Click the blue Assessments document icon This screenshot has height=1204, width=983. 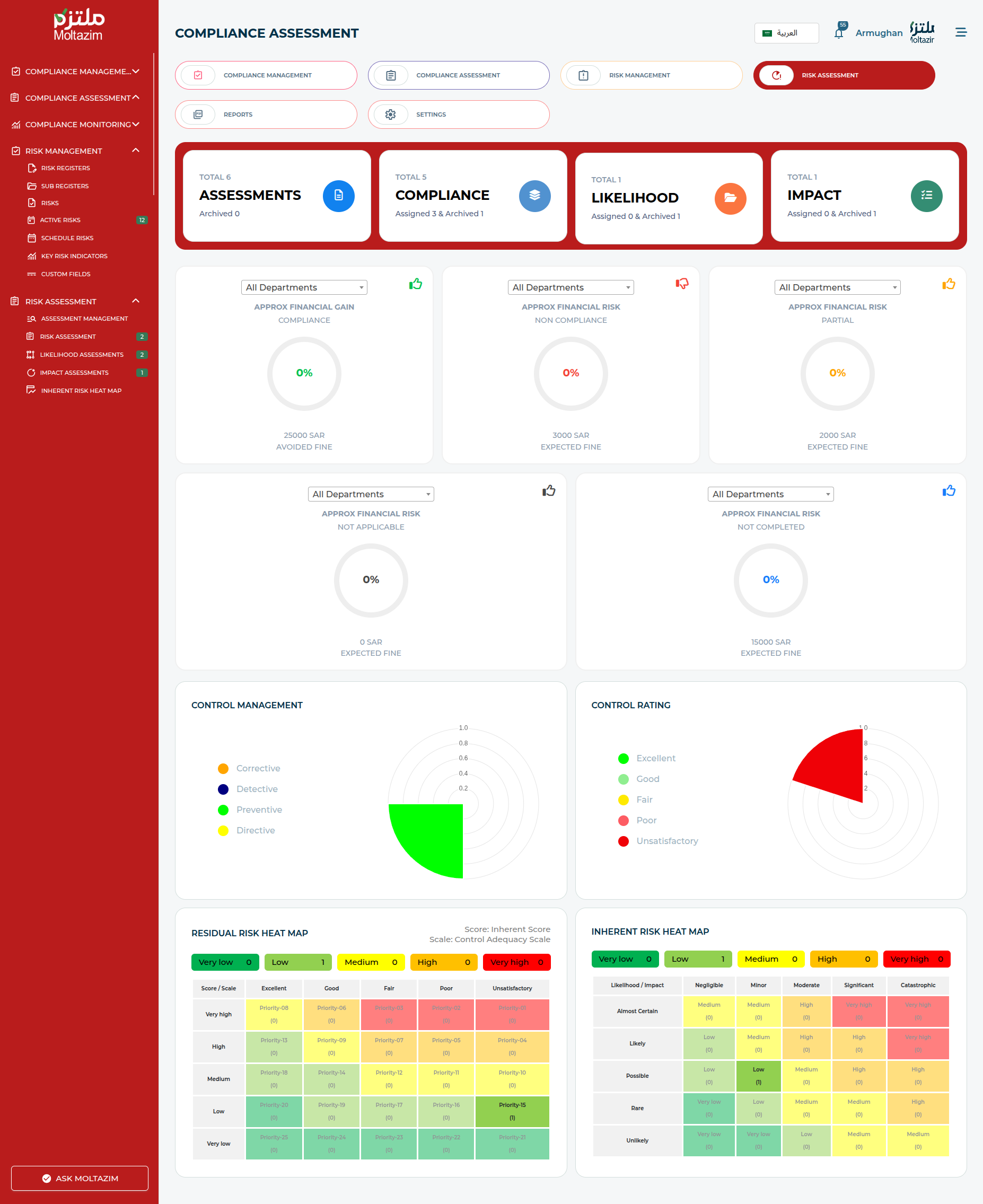tap(338, 196)
